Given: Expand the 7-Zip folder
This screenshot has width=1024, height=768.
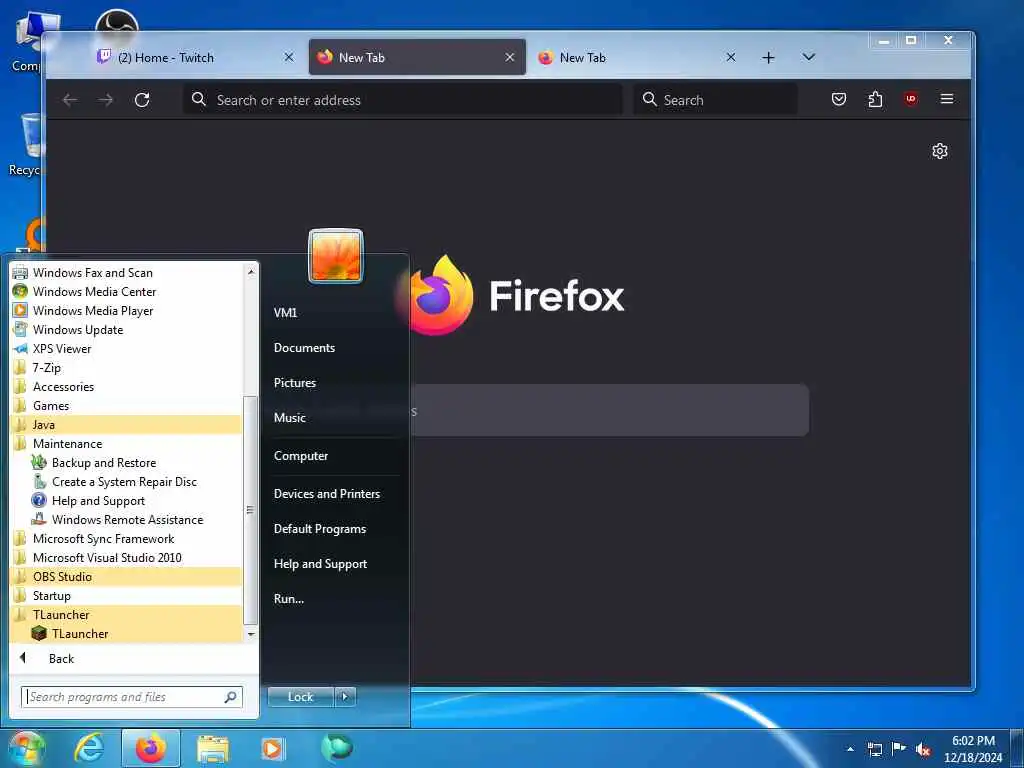Looking at the screenshot, I should pos(126,368).
